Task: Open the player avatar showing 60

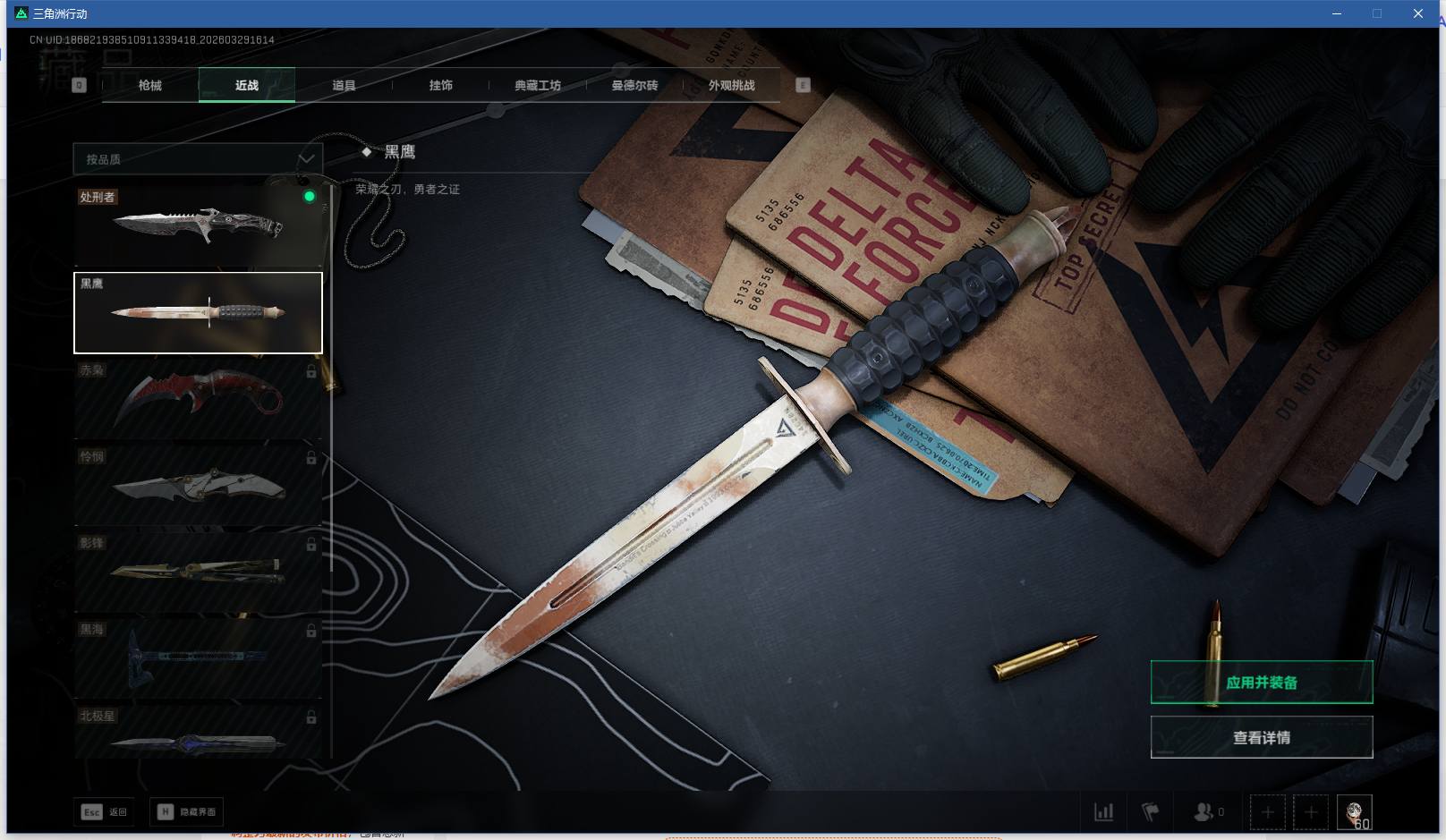Action: [x=1354, y=812]
